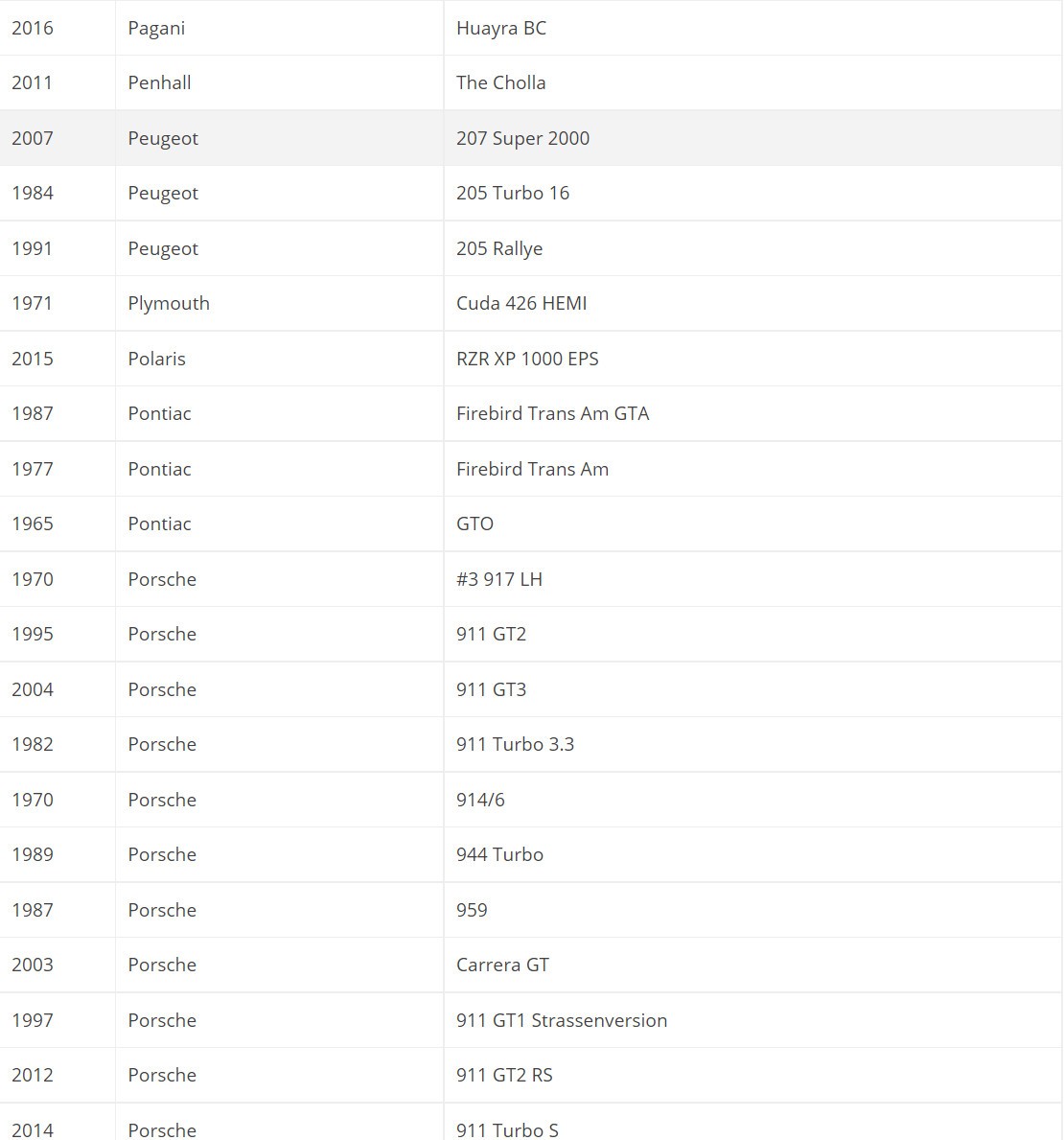Click the RZR XP 1000 EPS cell
The image size is (1064, 1140).
527,359
